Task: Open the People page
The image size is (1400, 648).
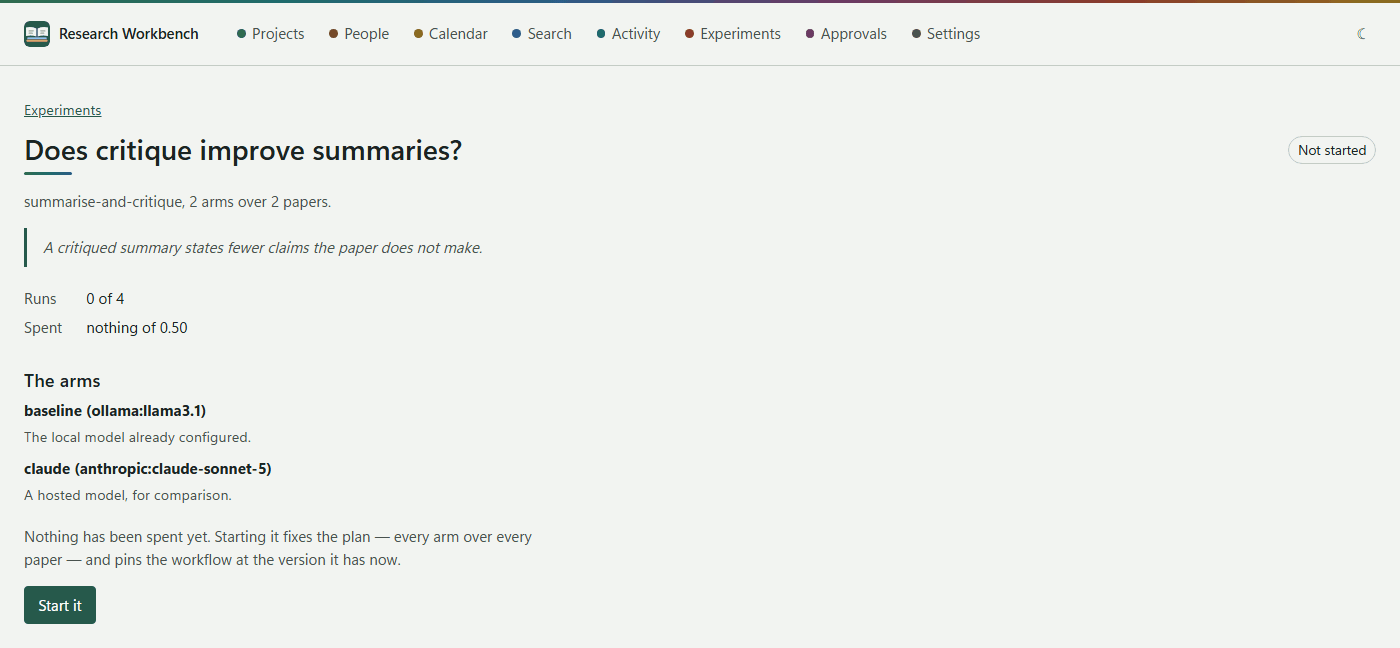Action: [x=359, y=34]
